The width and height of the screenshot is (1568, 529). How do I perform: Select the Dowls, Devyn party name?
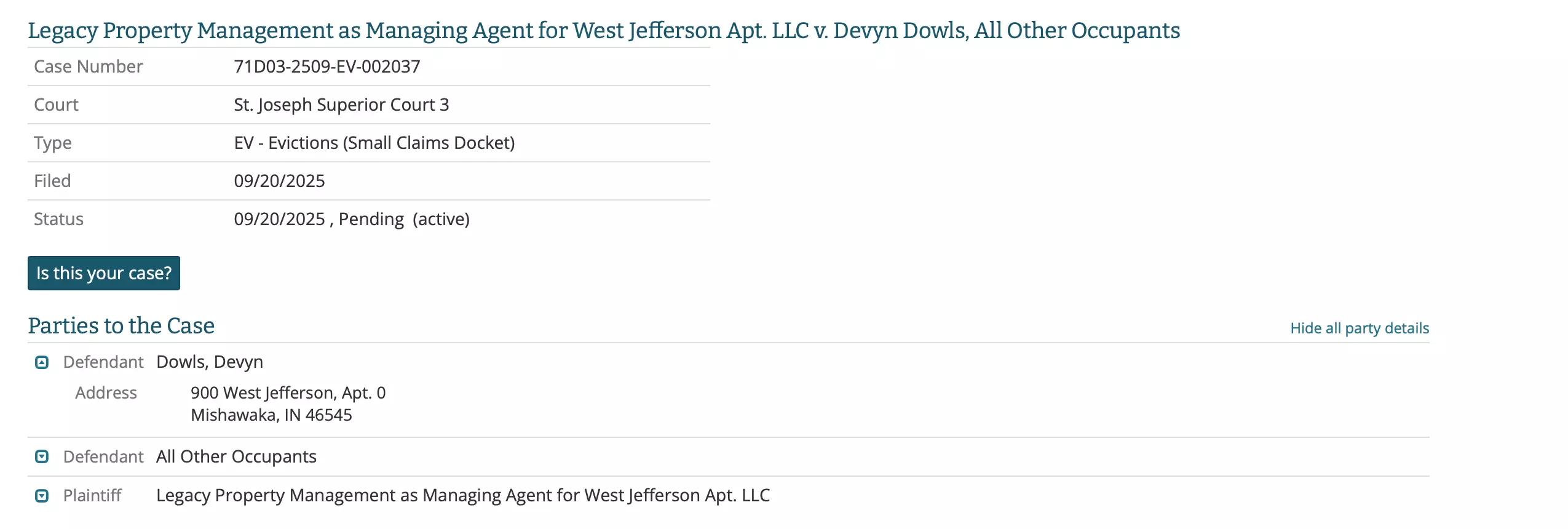210,362
